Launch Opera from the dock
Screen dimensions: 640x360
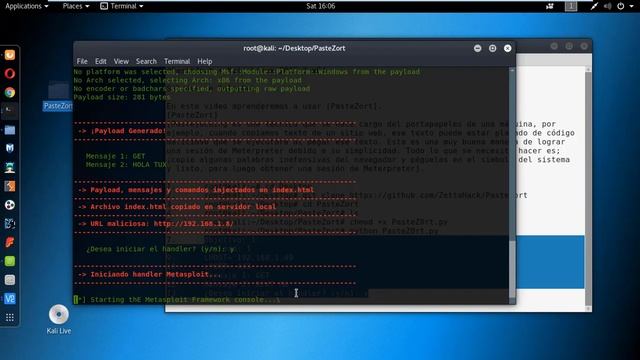[x=10, y=73]
